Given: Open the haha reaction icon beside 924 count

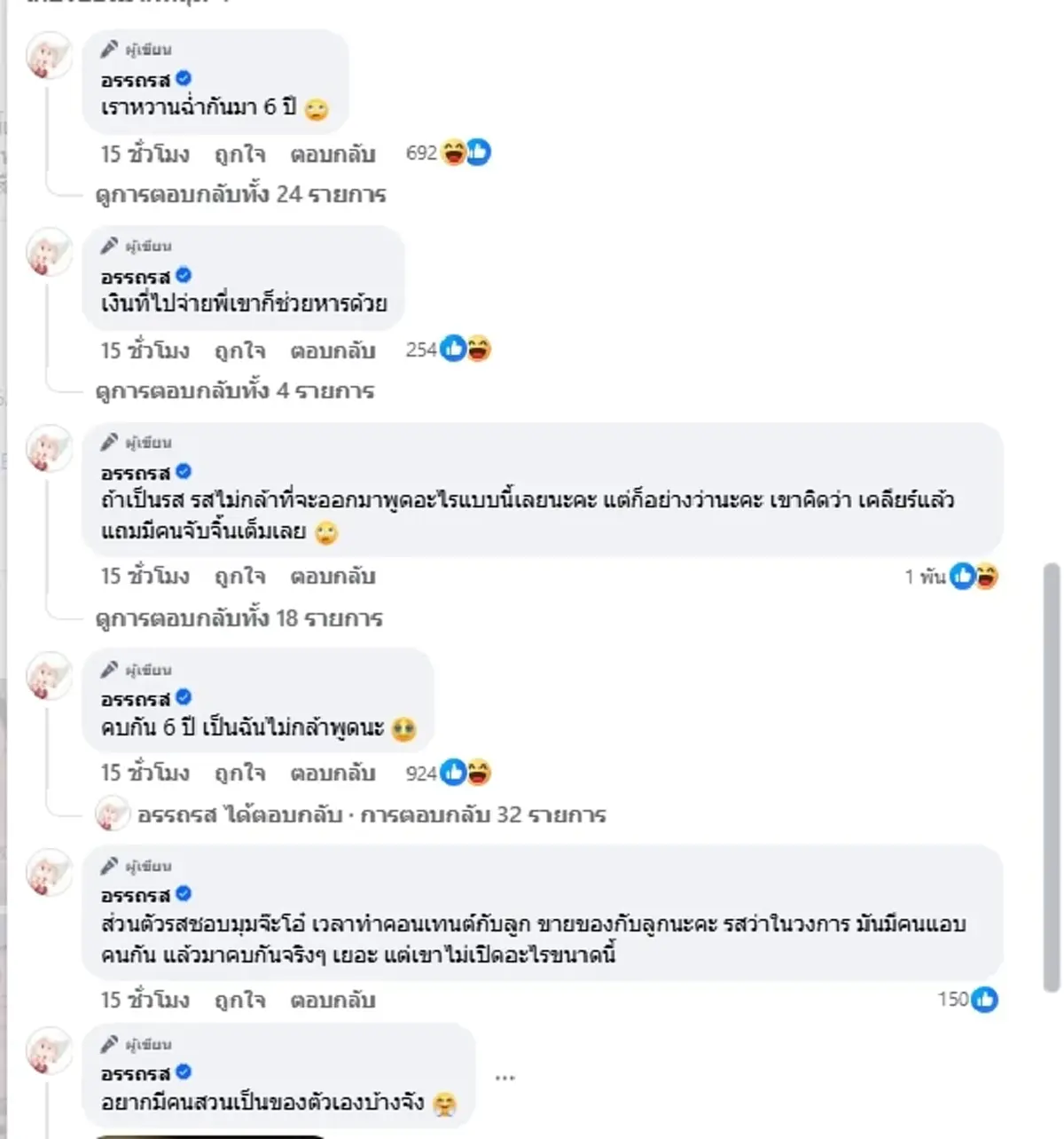Looking at the screenshot, I should pos(479,772).
